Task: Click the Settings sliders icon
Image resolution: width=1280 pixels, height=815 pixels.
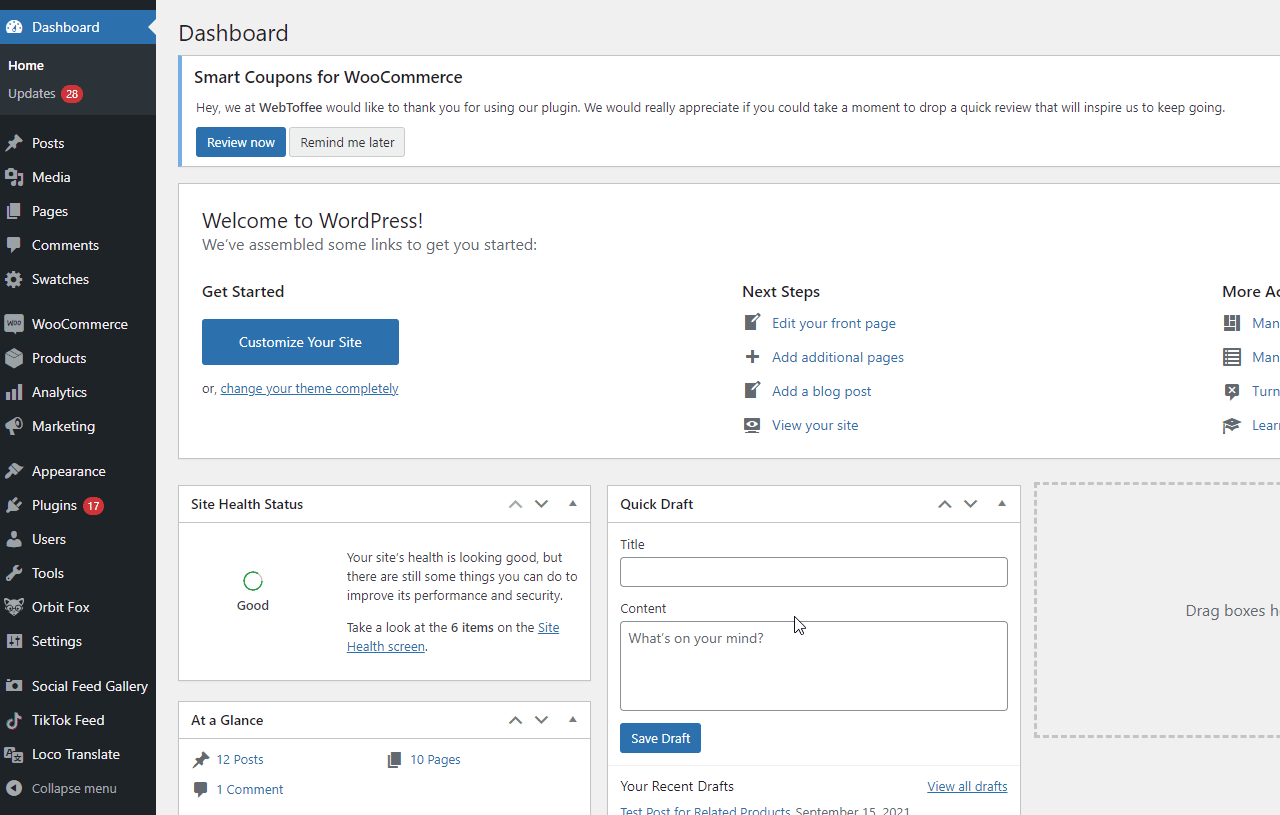Action: pyautogui.click(x=14, y=641)
